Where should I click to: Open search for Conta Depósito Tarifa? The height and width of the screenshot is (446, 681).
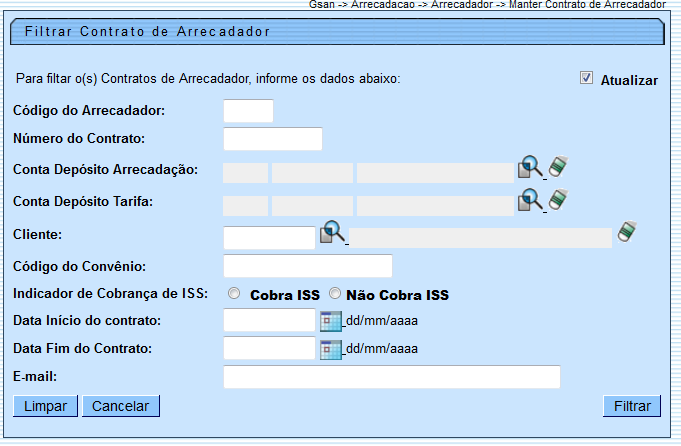tap(530, 200)
